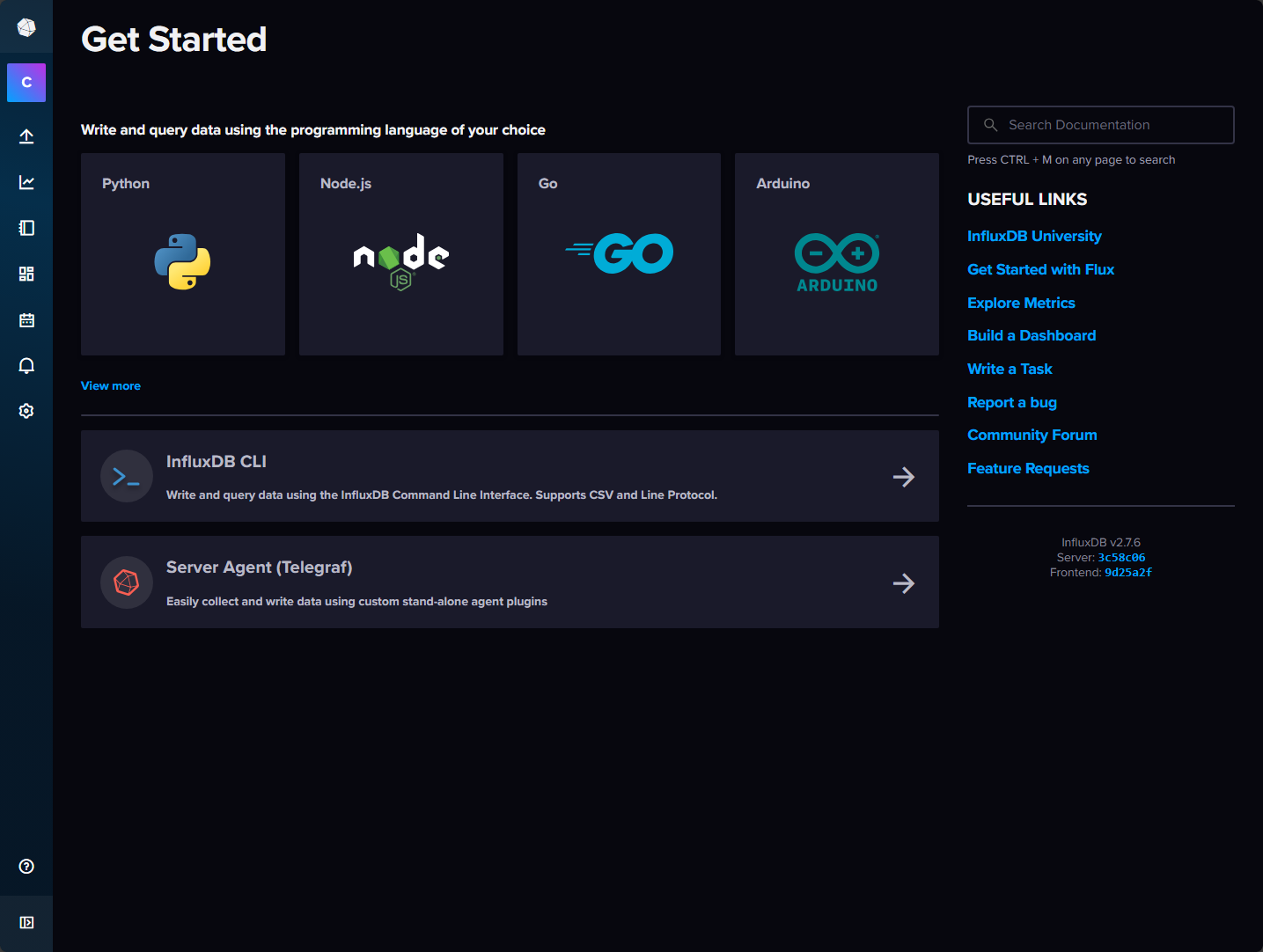Open Data Explorer graph icon
The width and height of the screenshot is (1263, 952).
(x=26, y=182)
